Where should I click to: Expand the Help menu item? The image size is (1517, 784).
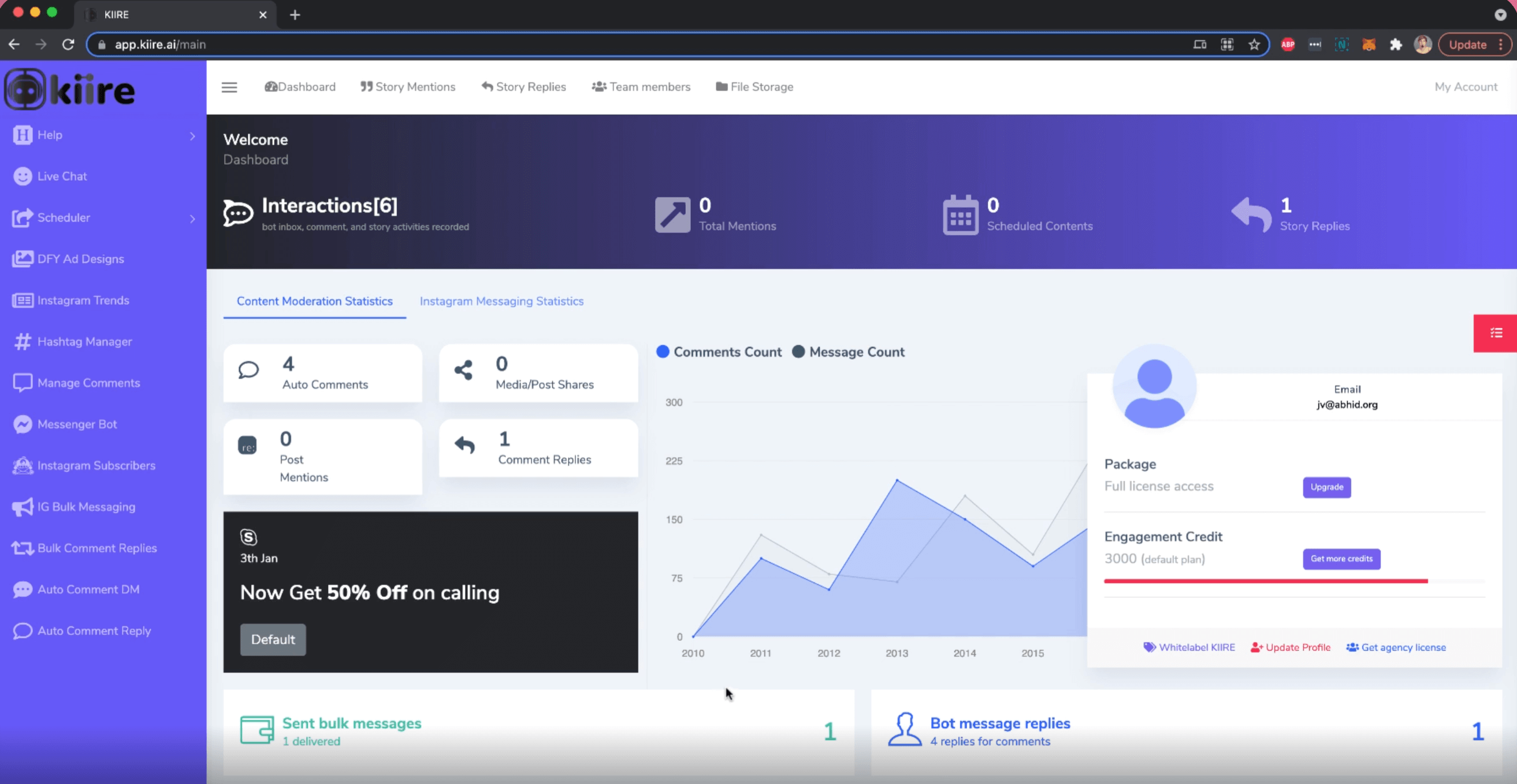193,134
